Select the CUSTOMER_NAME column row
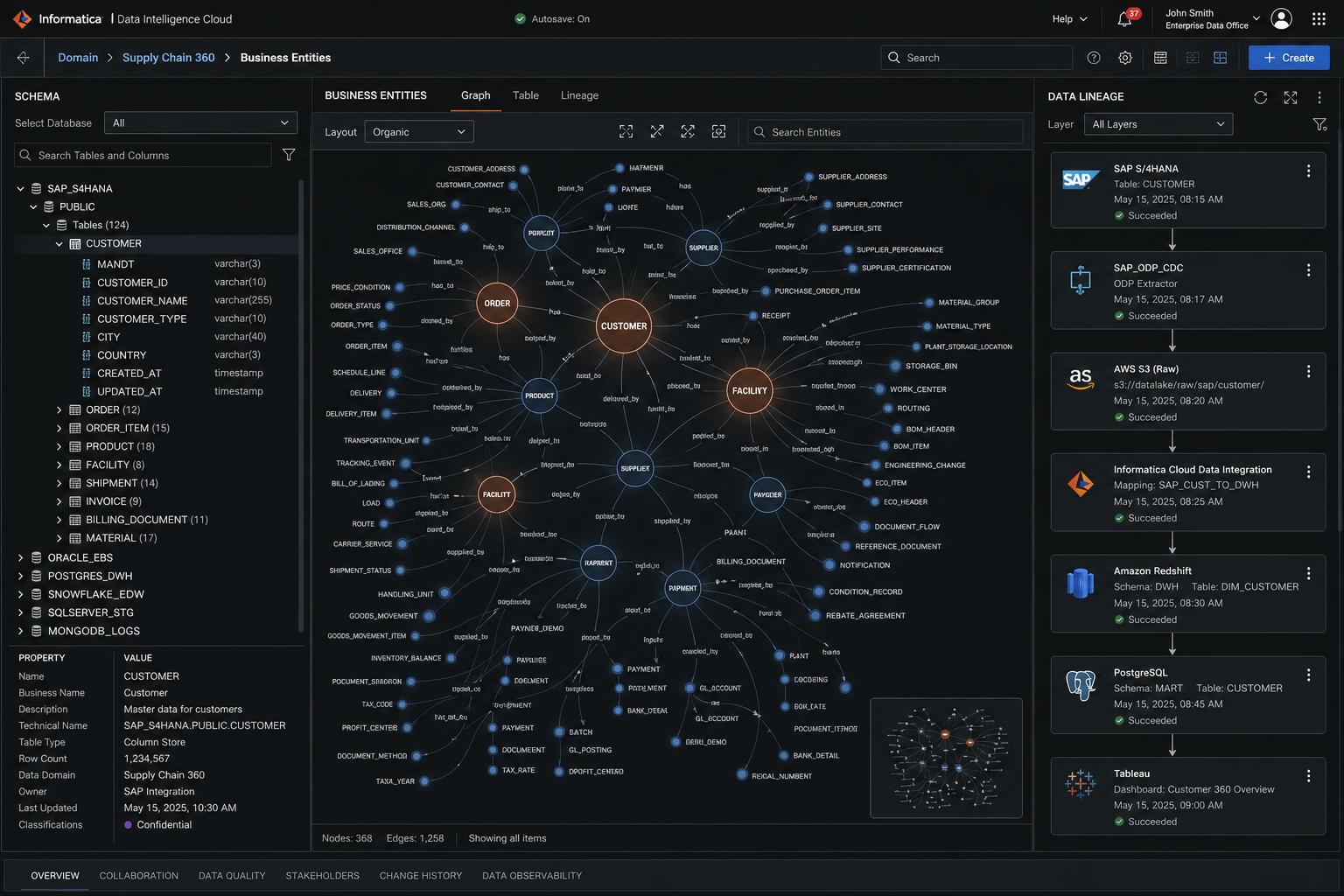 coord(156,300)
